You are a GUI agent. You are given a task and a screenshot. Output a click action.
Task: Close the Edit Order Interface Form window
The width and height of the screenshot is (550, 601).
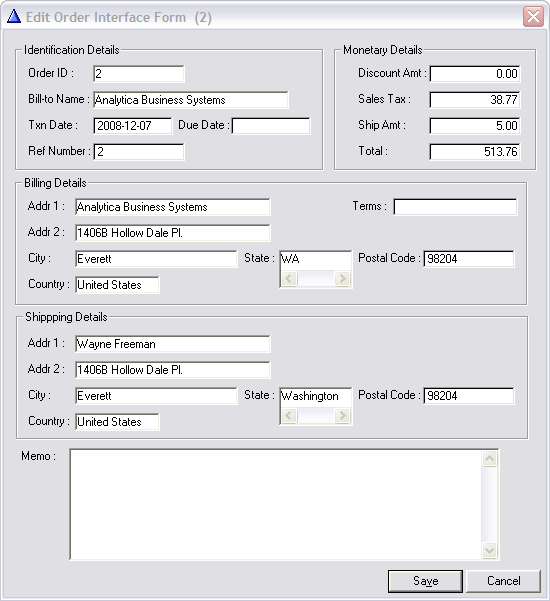click(x=533, y=17)
